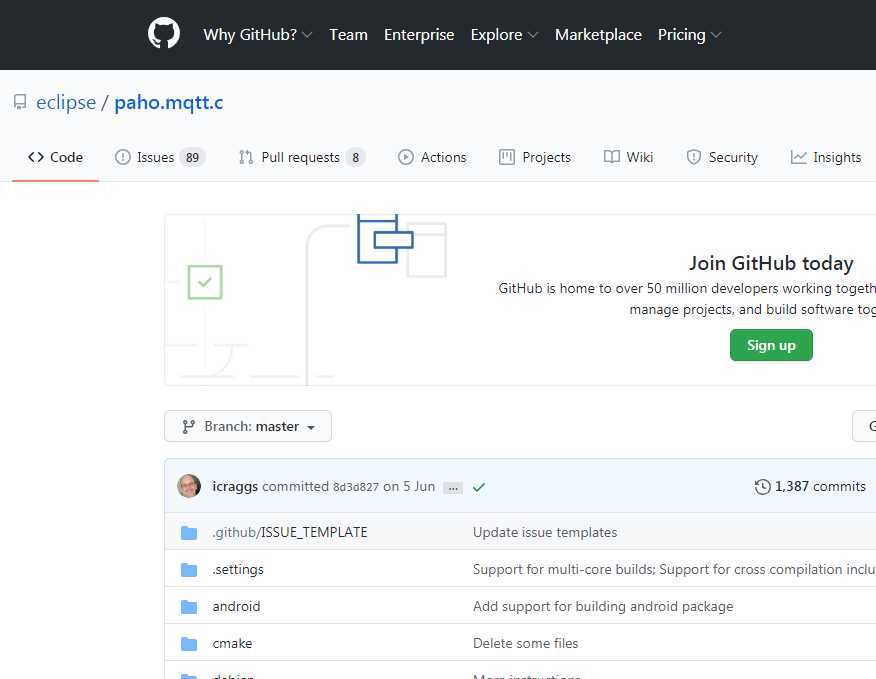Open 'Delete some files' commit message
876x679 pixels.
coord(525,643)
